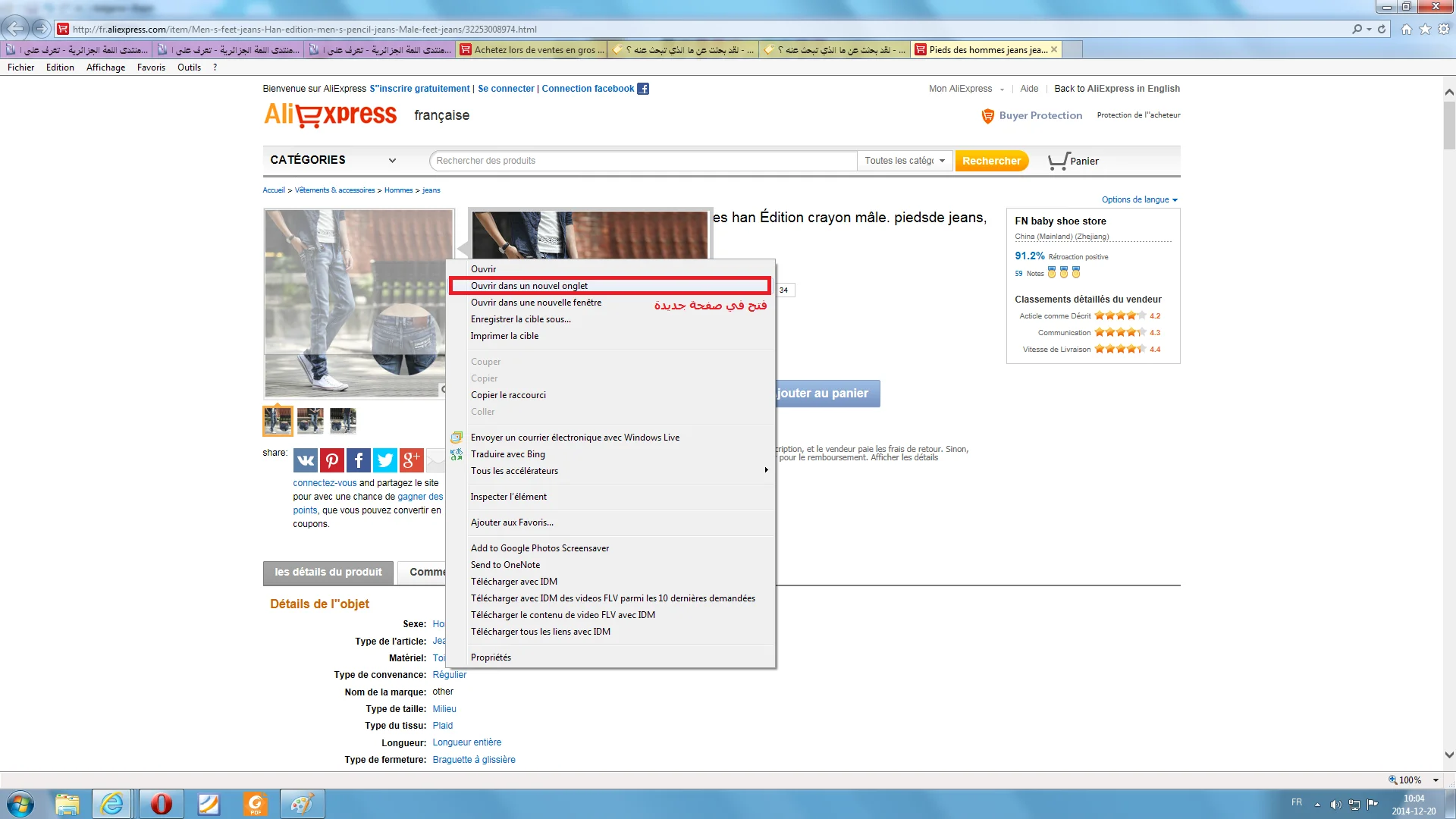Share on Twitter icon
This screenshot has height=819, width=1456.
[385, 460]
